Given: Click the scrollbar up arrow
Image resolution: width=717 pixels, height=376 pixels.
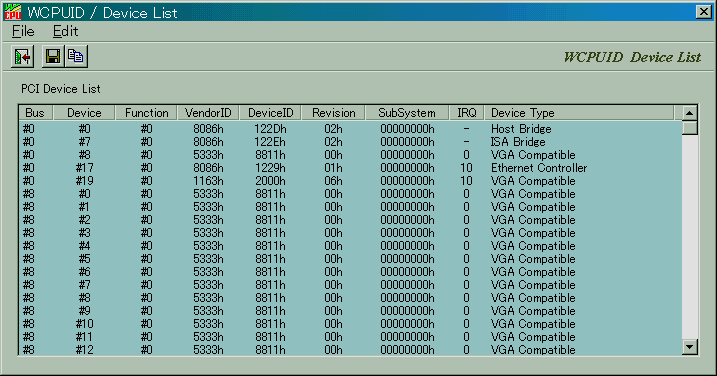Looking at the screenshot, I should pos(690,113).
